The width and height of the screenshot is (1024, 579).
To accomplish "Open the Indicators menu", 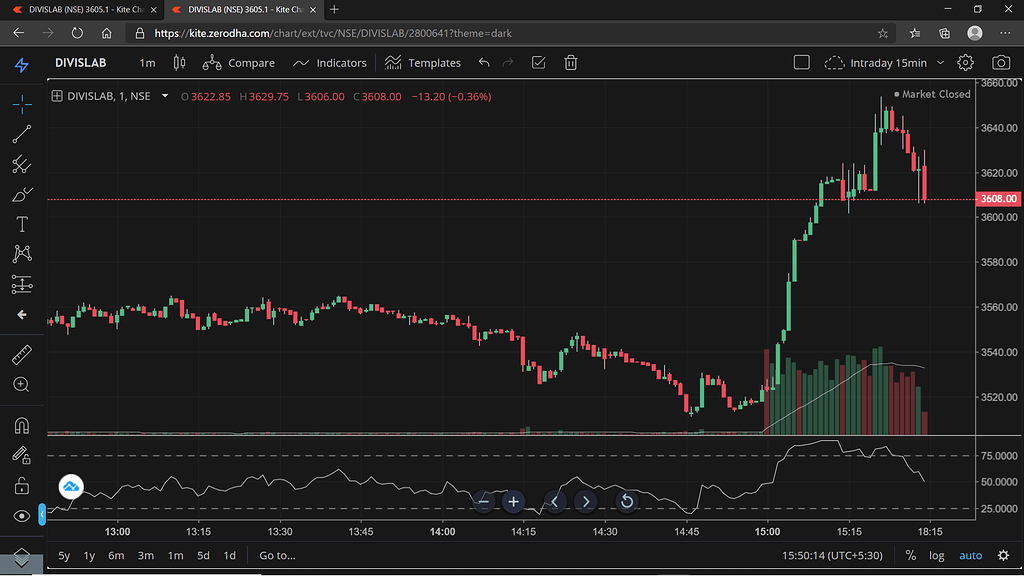I will tap(330, 62).
